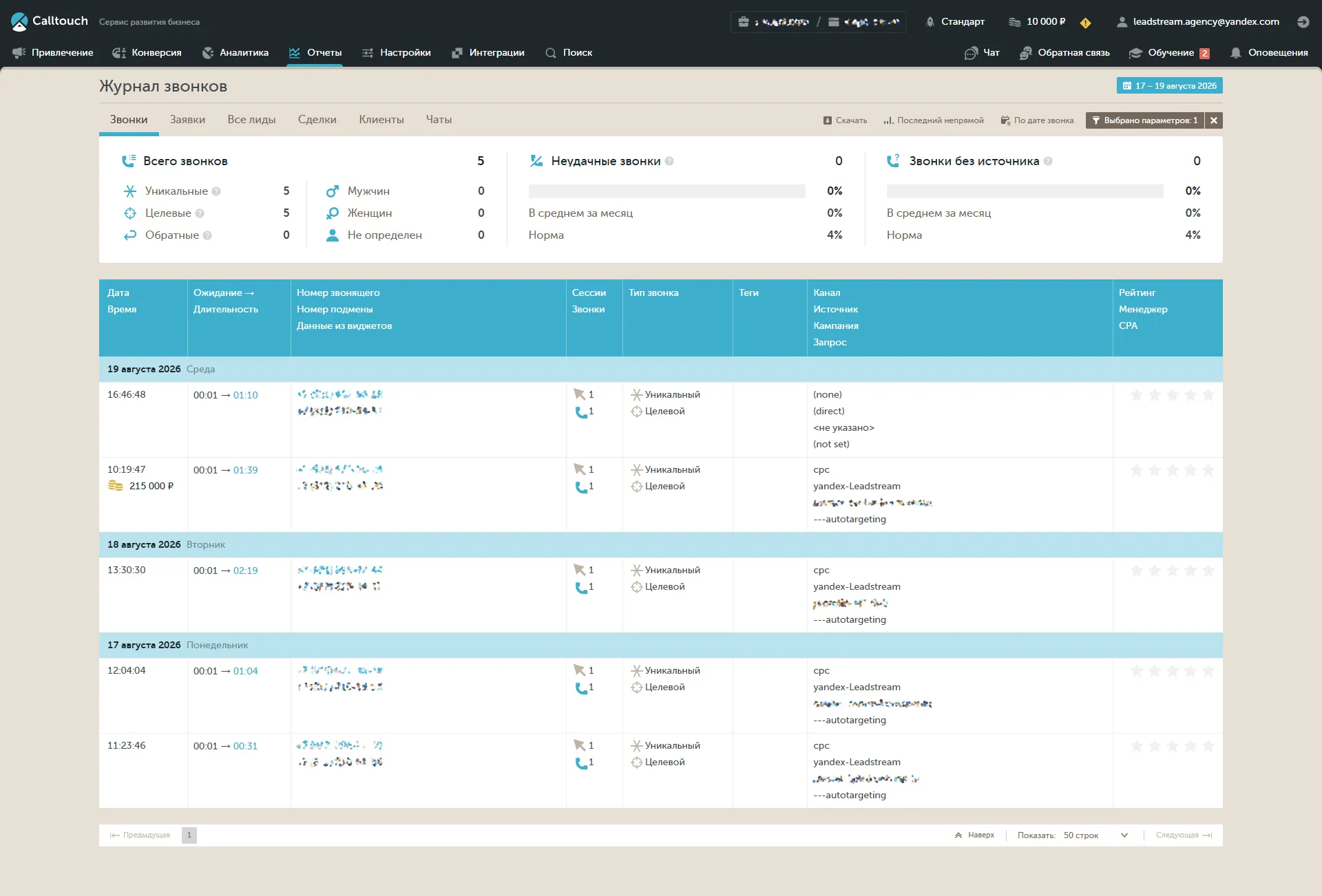1322x896 pixels.
Task: Open the Настройки menu
Action: (x=397, y=53)
